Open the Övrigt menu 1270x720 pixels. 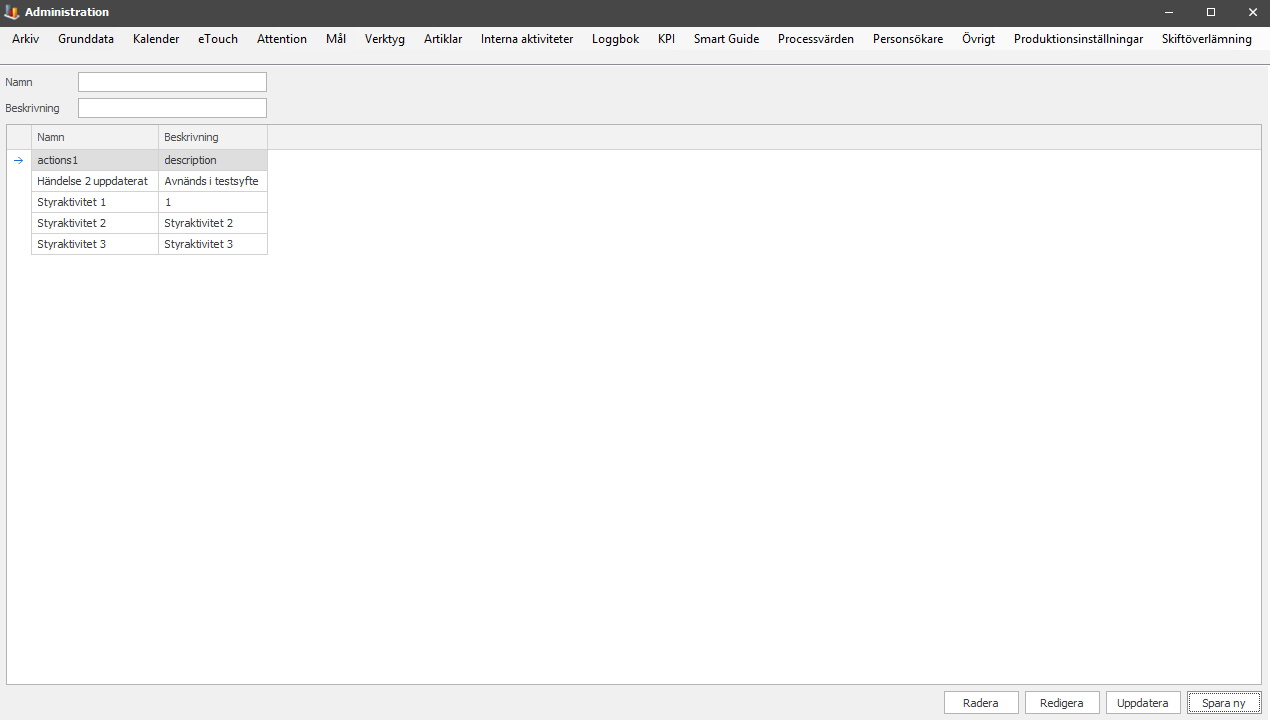pos(978,39)
